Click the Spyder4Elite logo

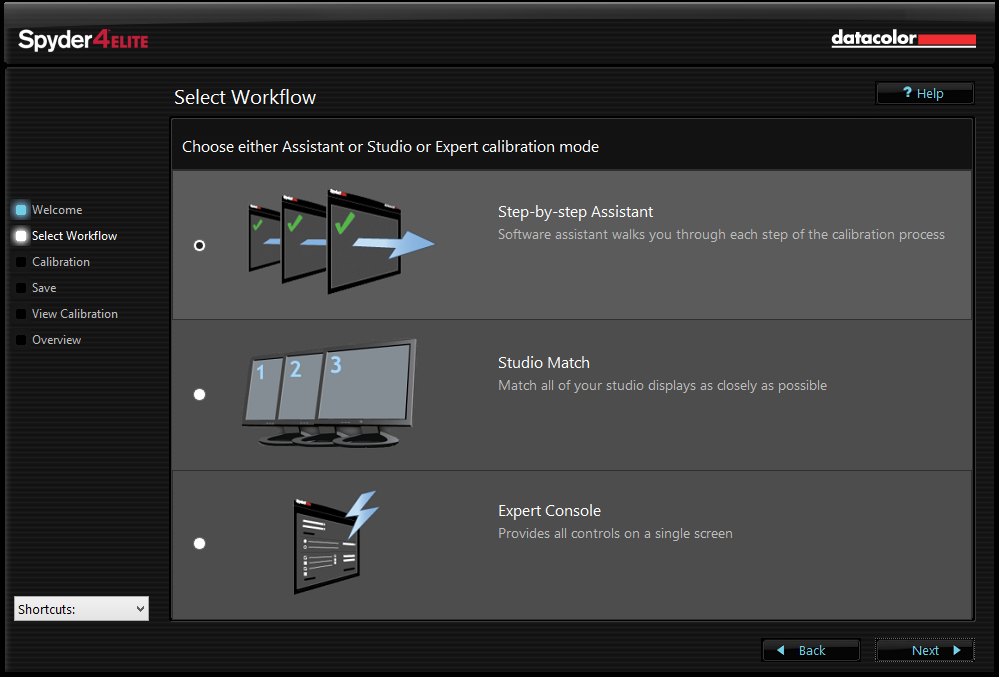pyautogui.click(x=82, y=40)
